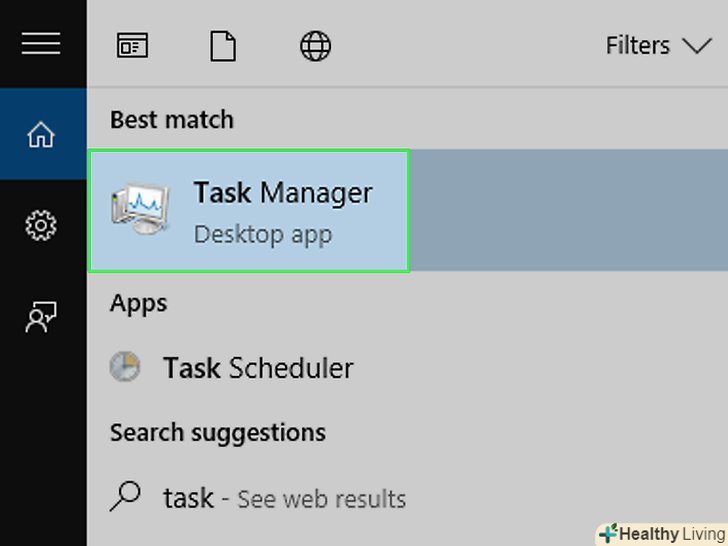Filter results by Documents icon
The height and width of the screenshot is (546, 728).
click(x=222, y=46)
